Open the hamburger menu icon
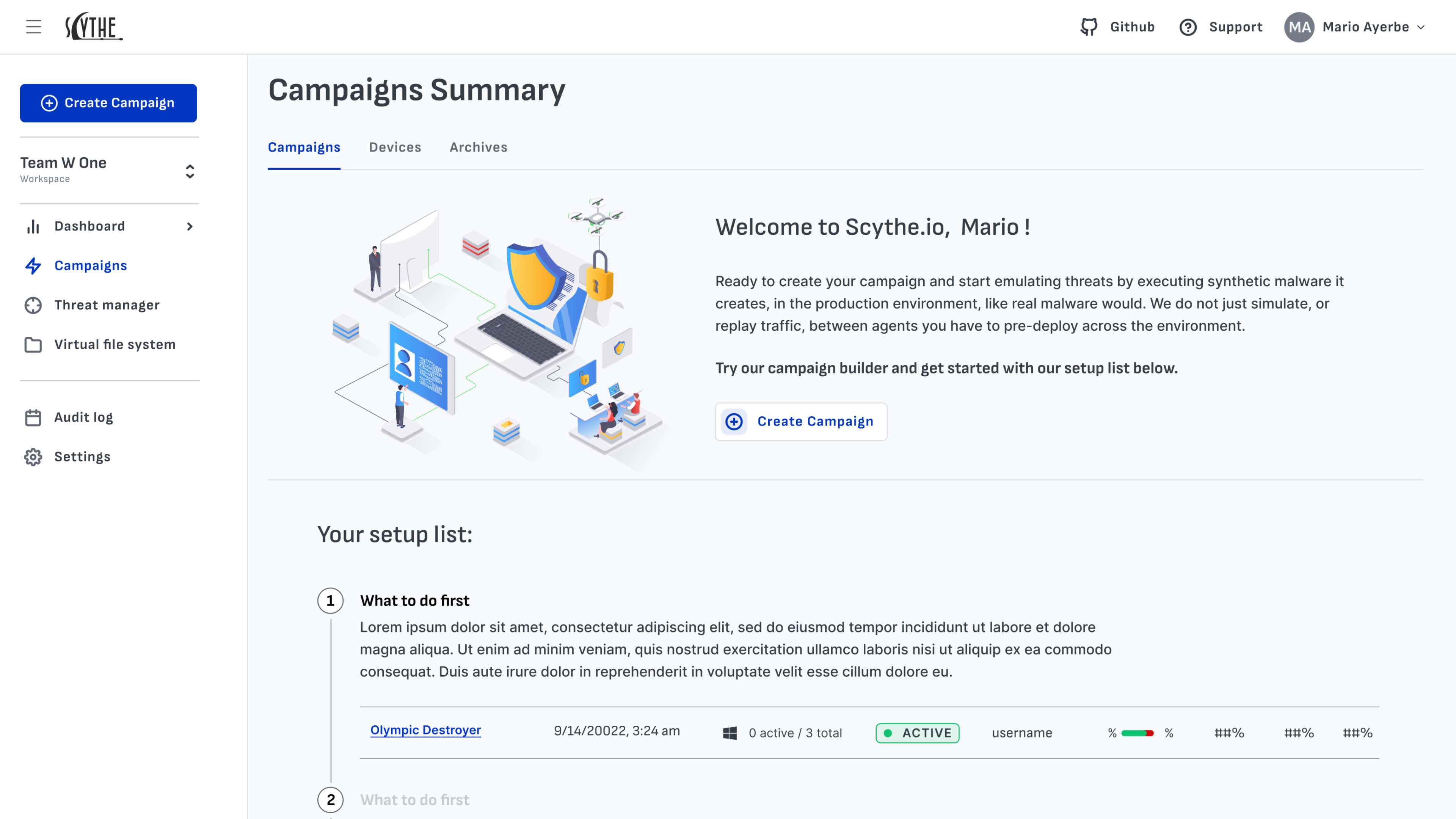Image resolution: width=1456 pixels, height=819 pixels. point(33,27)
